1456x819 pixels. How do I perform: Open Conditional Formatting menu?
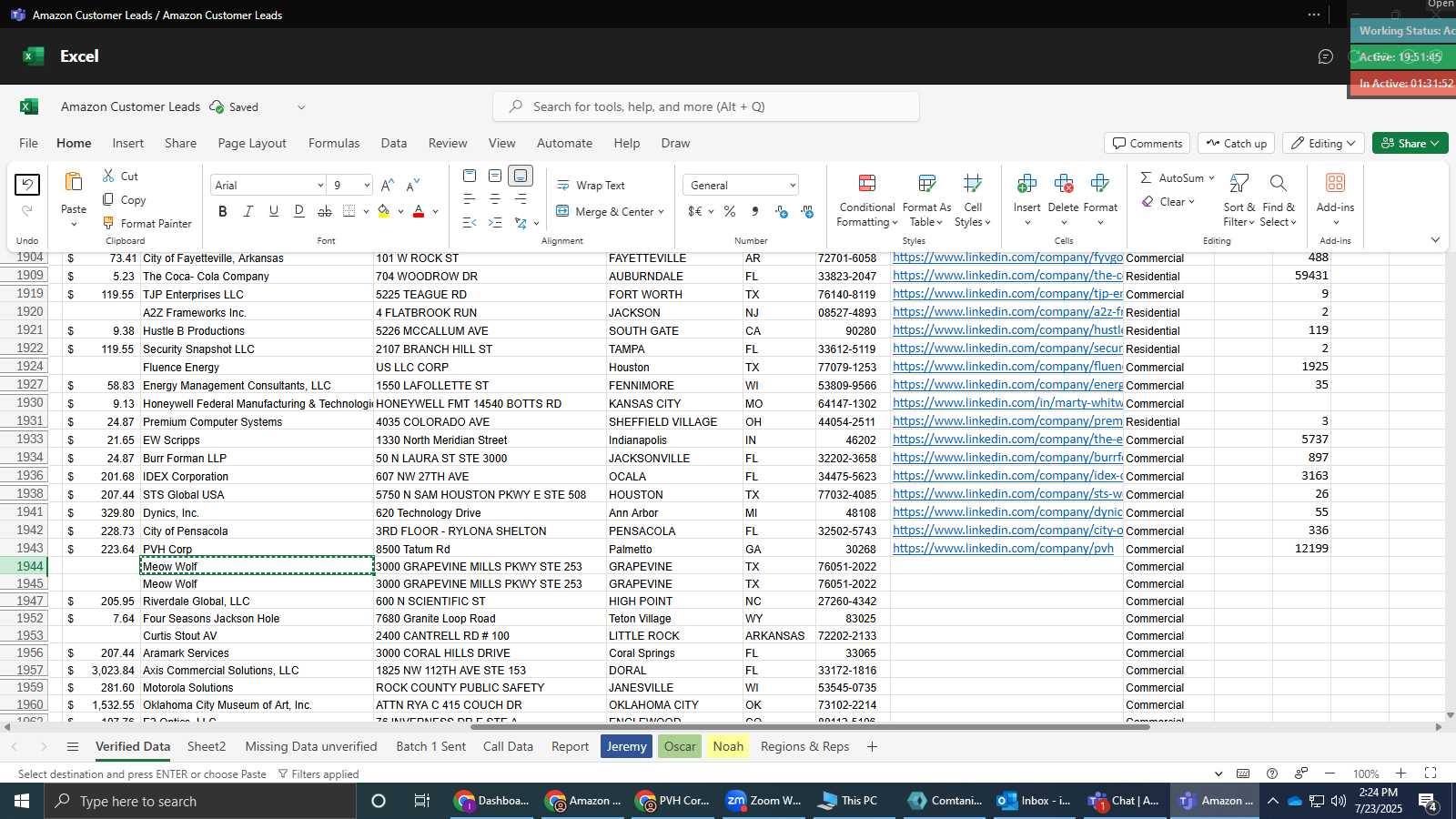pyautogui.click(x=867, y=200)
